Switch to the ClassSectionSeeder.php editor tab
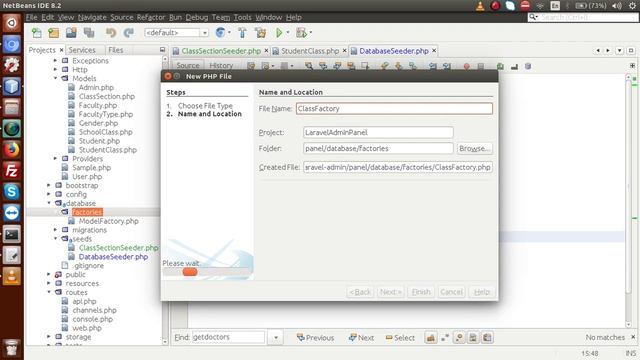 pos(221,51)
